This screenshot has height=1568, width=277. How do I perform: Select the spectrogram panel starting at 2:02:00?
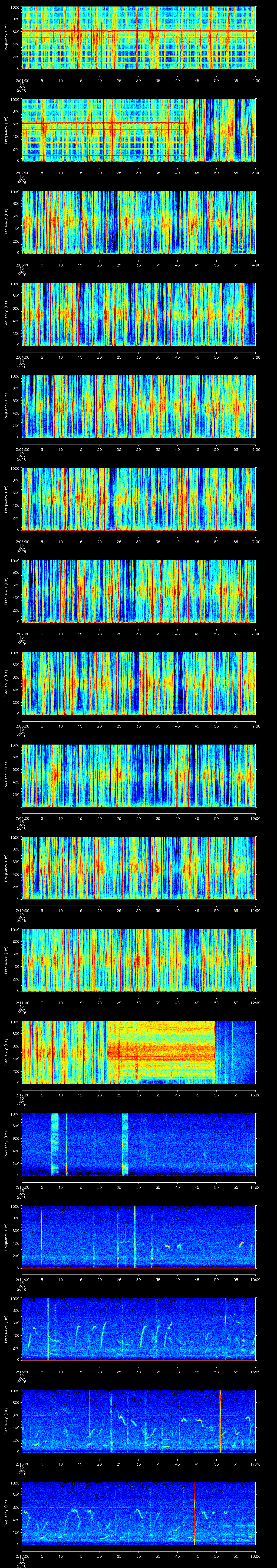coord(139,130)
